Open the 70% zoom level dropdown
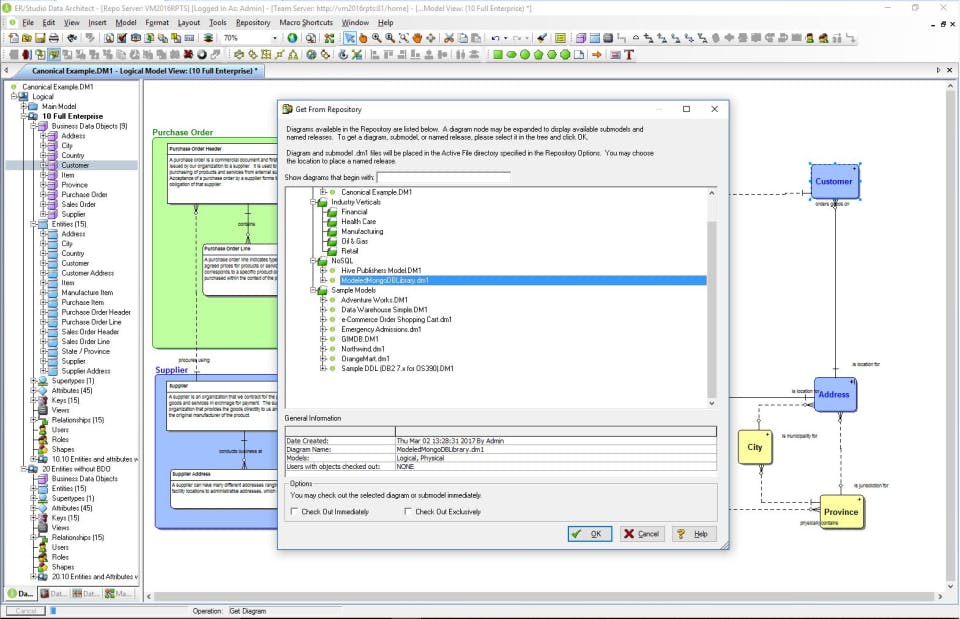960x619 pixels. tap(276, 38)
